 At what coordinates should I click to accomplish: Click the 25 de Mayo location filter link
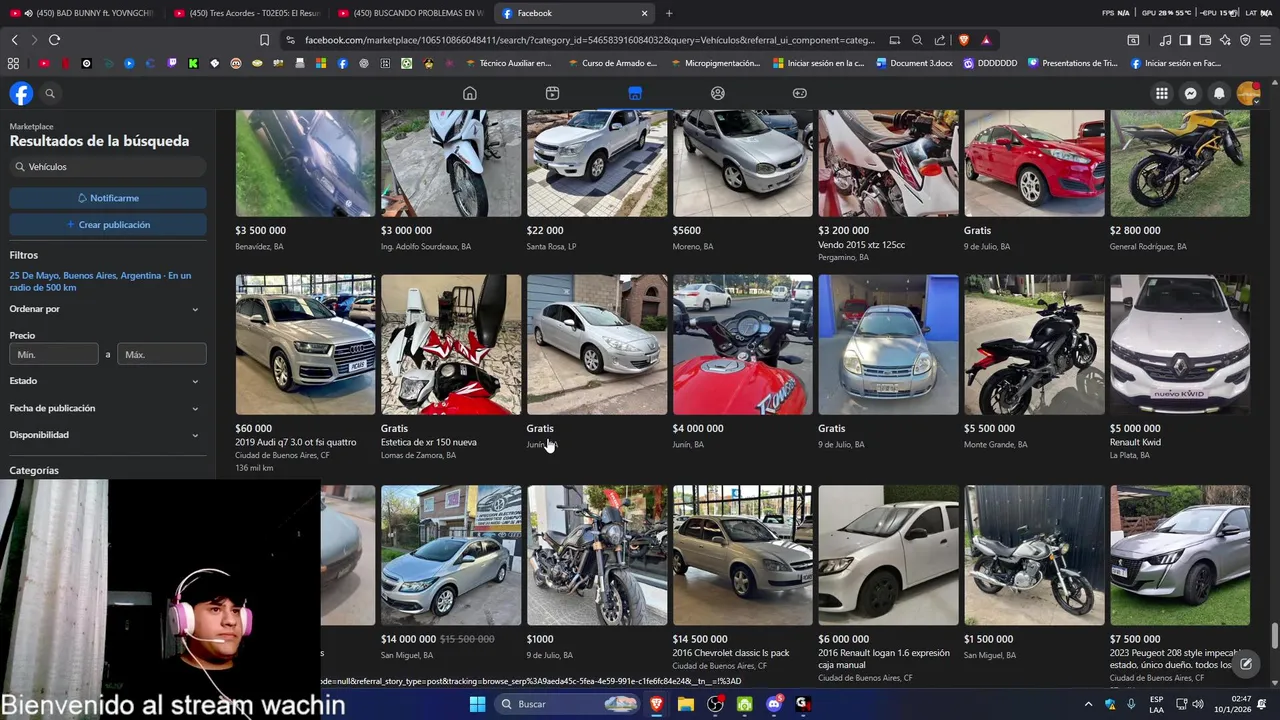coord(100,281)
